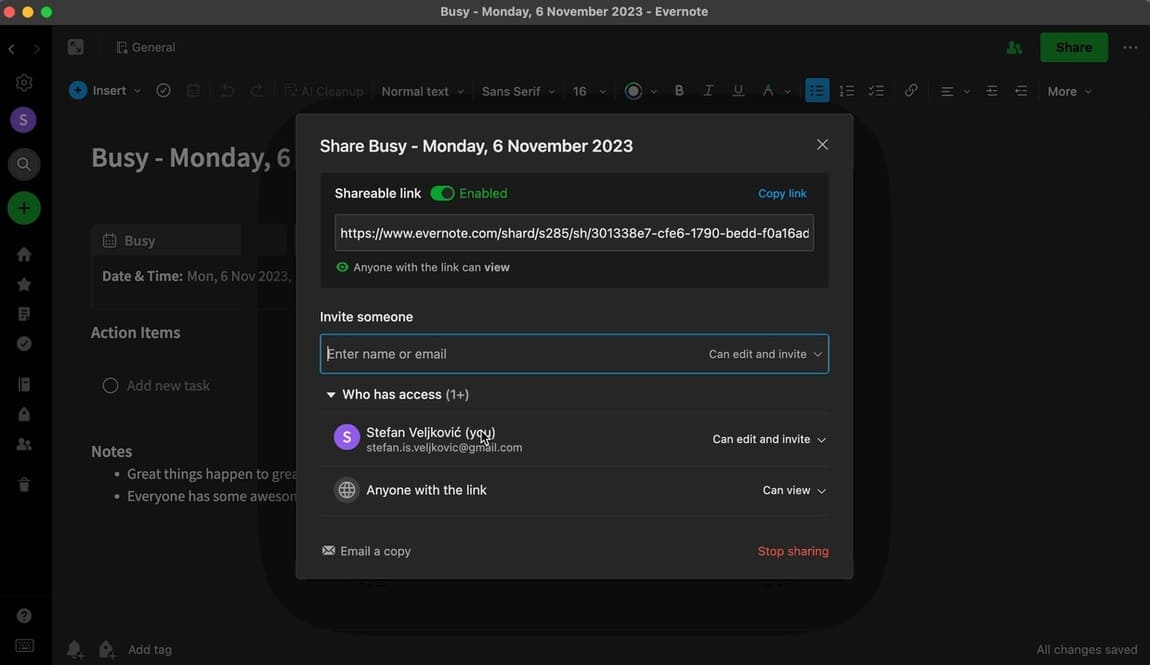Undo the last change

pyautogui.click(x=227, y=91)
